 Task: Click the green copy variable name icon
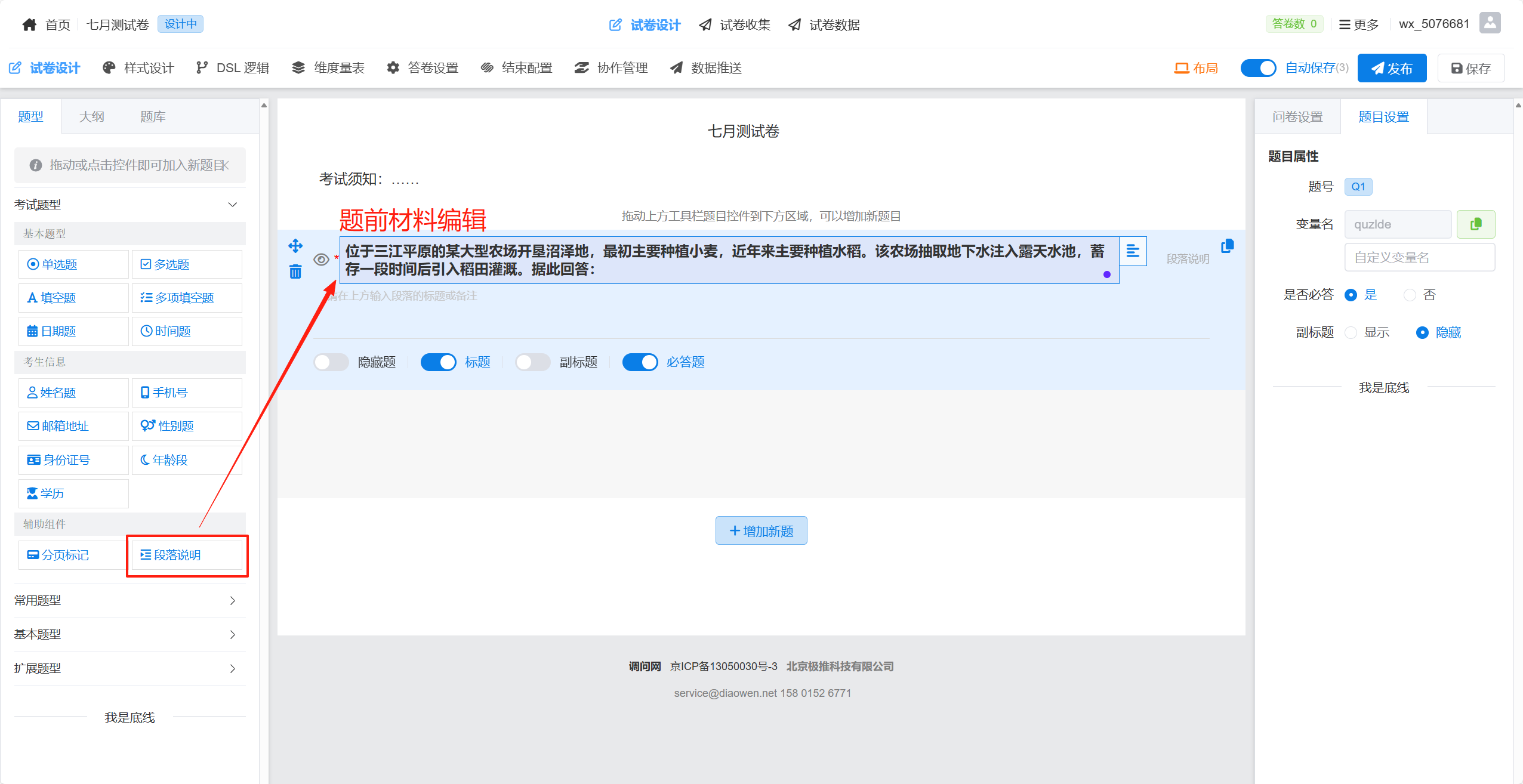[x=1475, y=224]
